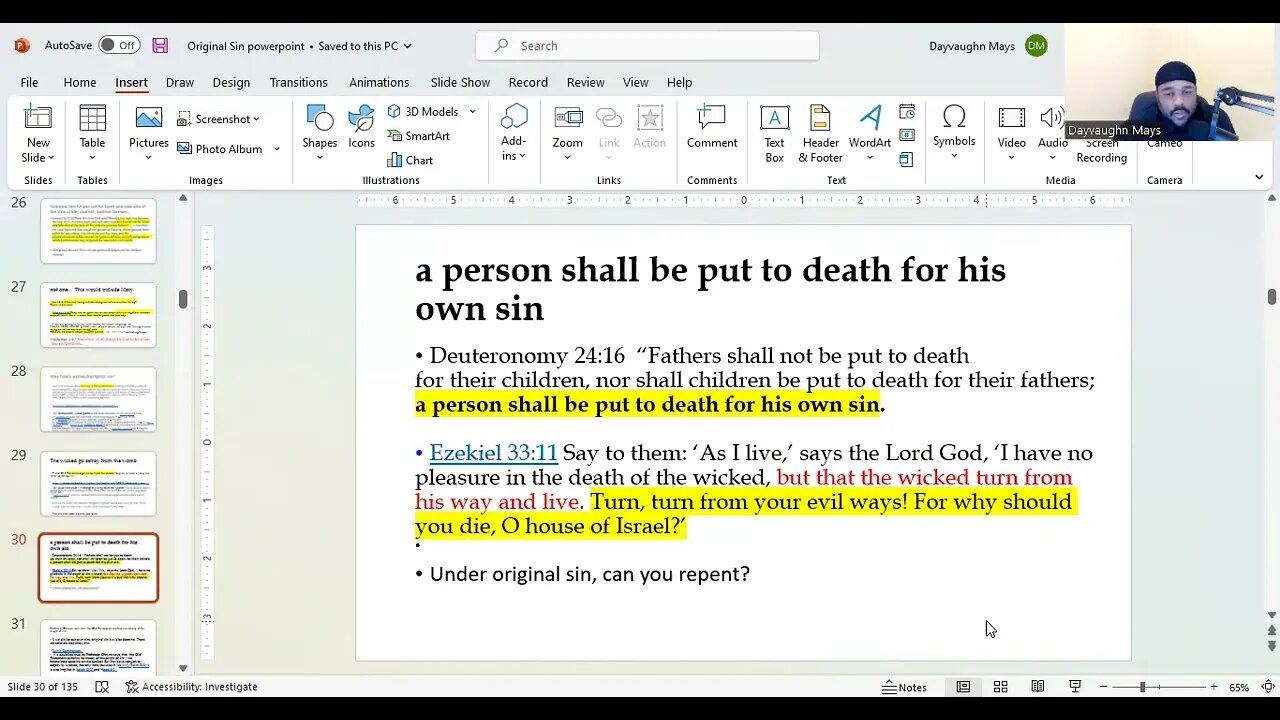Expand the Video dropdown arrow
Screen dimensions: 1280x720
1011,157
